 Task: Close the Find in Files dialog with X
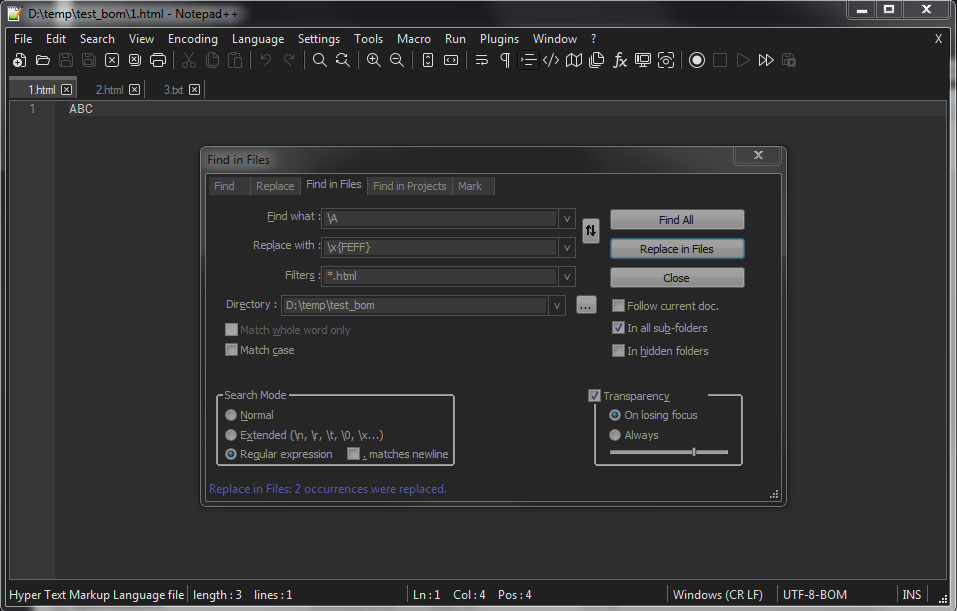(x=758, y=155)
